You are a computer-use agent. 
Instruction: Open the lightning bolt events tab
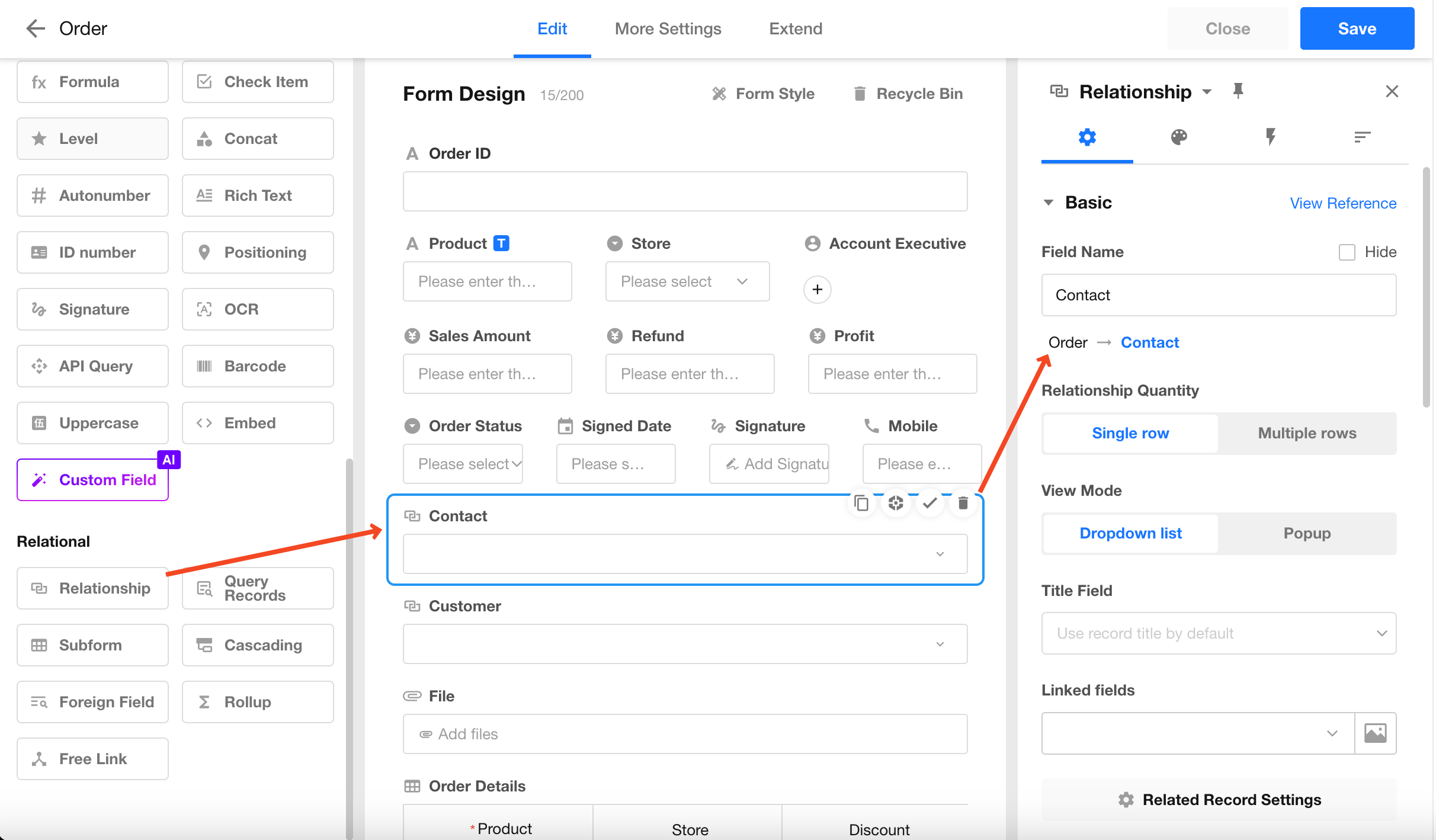pyautogui.click(x=1271, y=137)
